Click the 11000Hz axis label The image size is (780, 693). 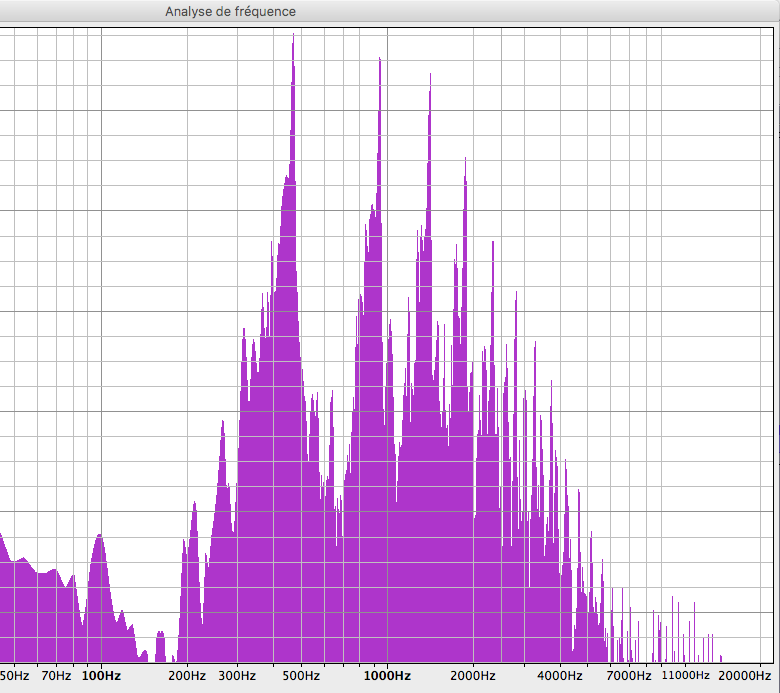[685, 675]
